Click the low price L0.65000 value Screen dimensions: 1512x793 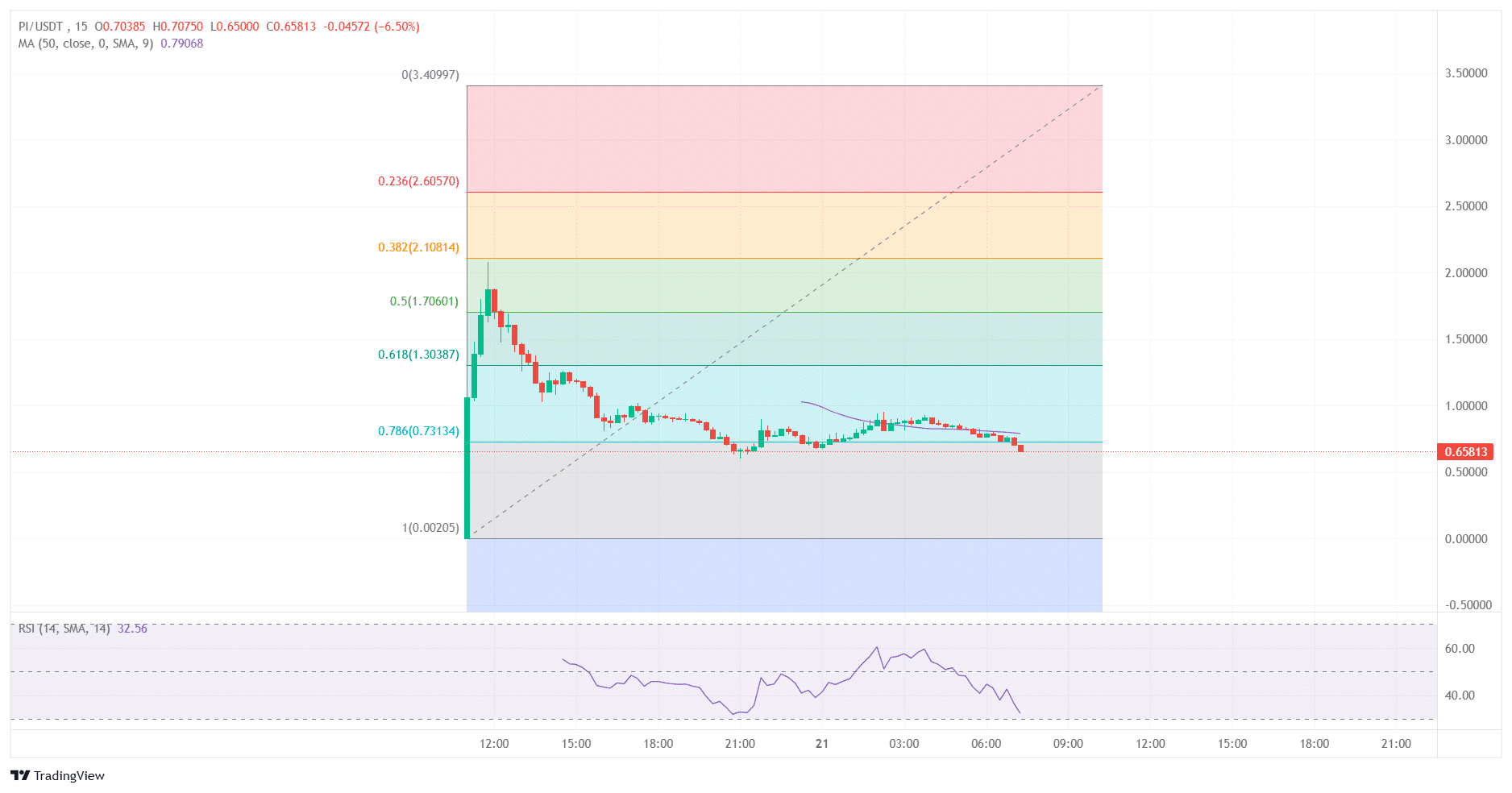(x=235, y=27)
